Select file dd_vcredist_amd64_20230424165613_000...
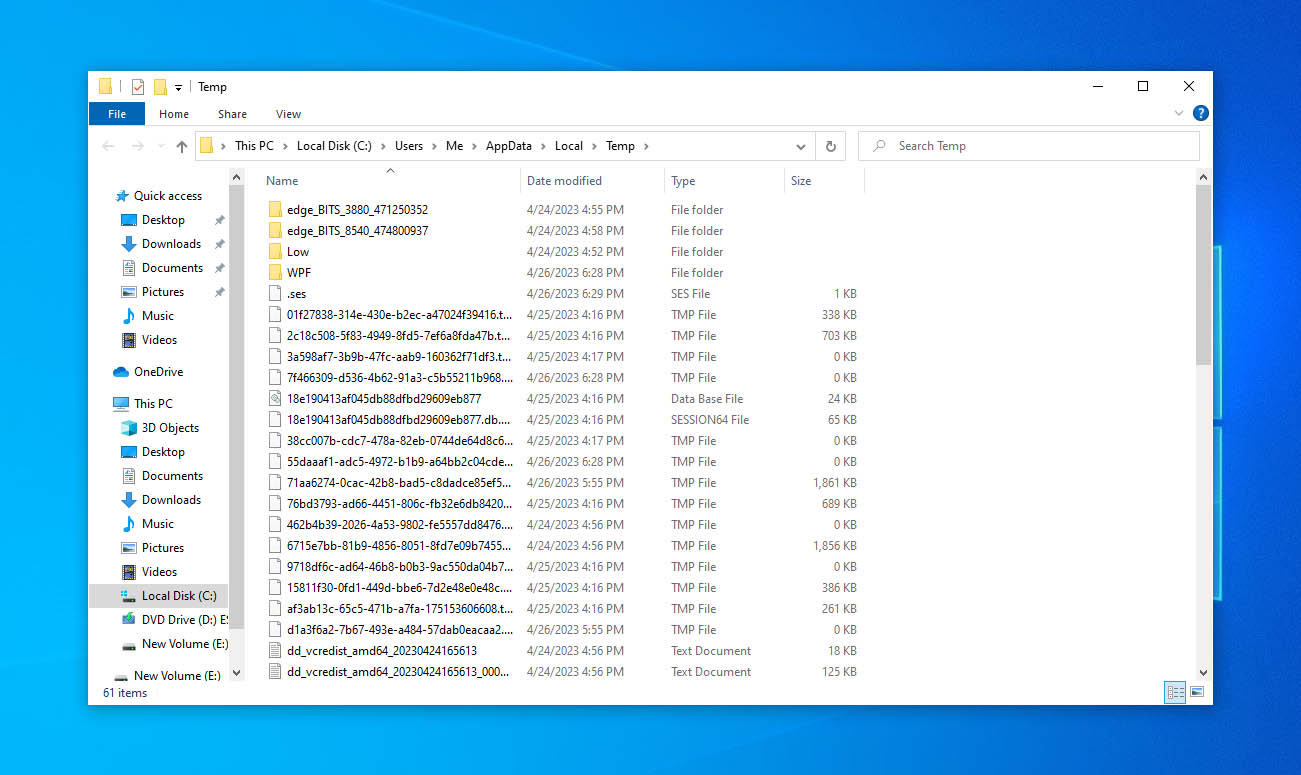Viewport: 1301px width, 775px height. point(398,672)
